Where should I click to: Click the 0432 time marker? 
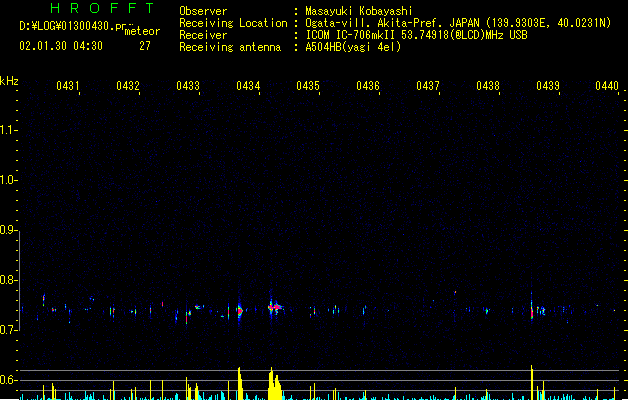(x=128, y=86)
